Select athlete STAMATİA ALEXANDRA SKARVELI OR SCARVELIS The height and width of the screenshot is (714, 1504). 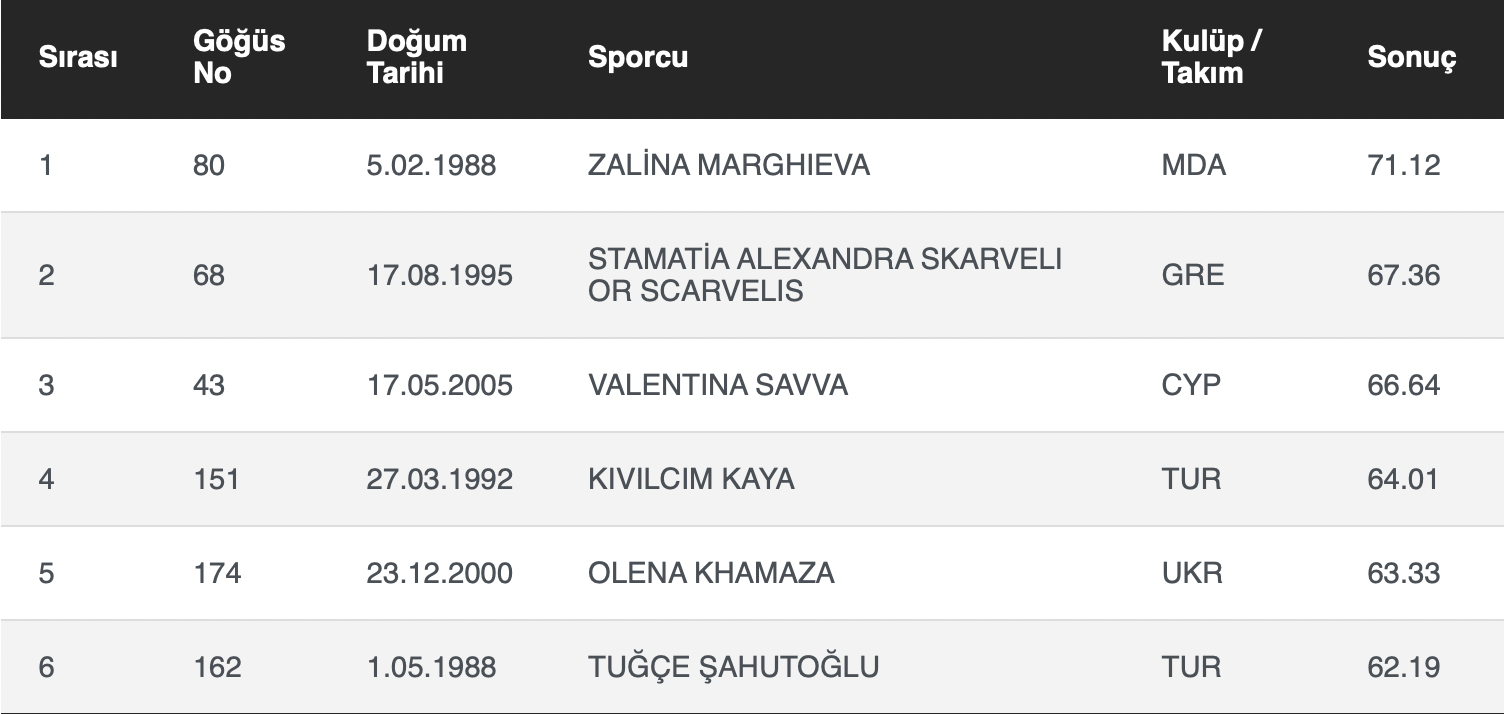pos(825,275)
